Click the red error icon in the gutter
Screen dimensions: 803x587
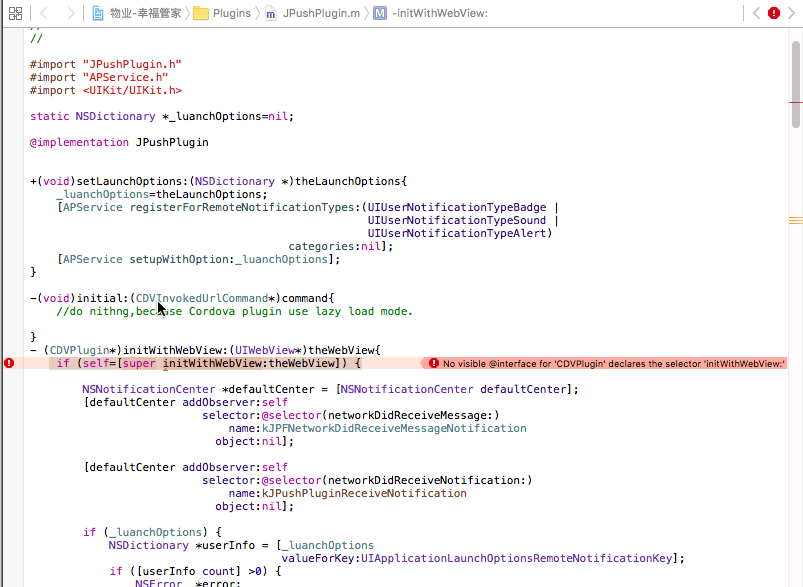coord(9,362)
